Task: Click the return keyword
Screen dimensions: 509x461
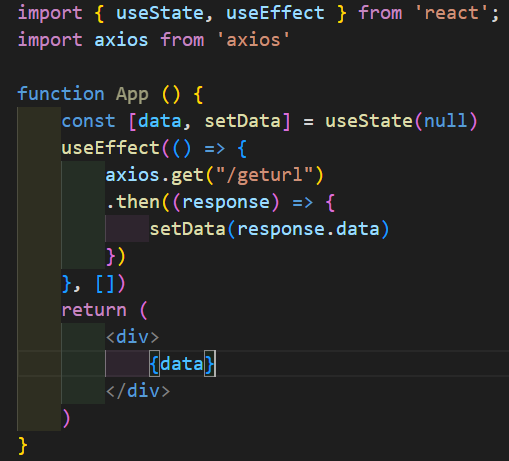Action: [x=94, y=311]
